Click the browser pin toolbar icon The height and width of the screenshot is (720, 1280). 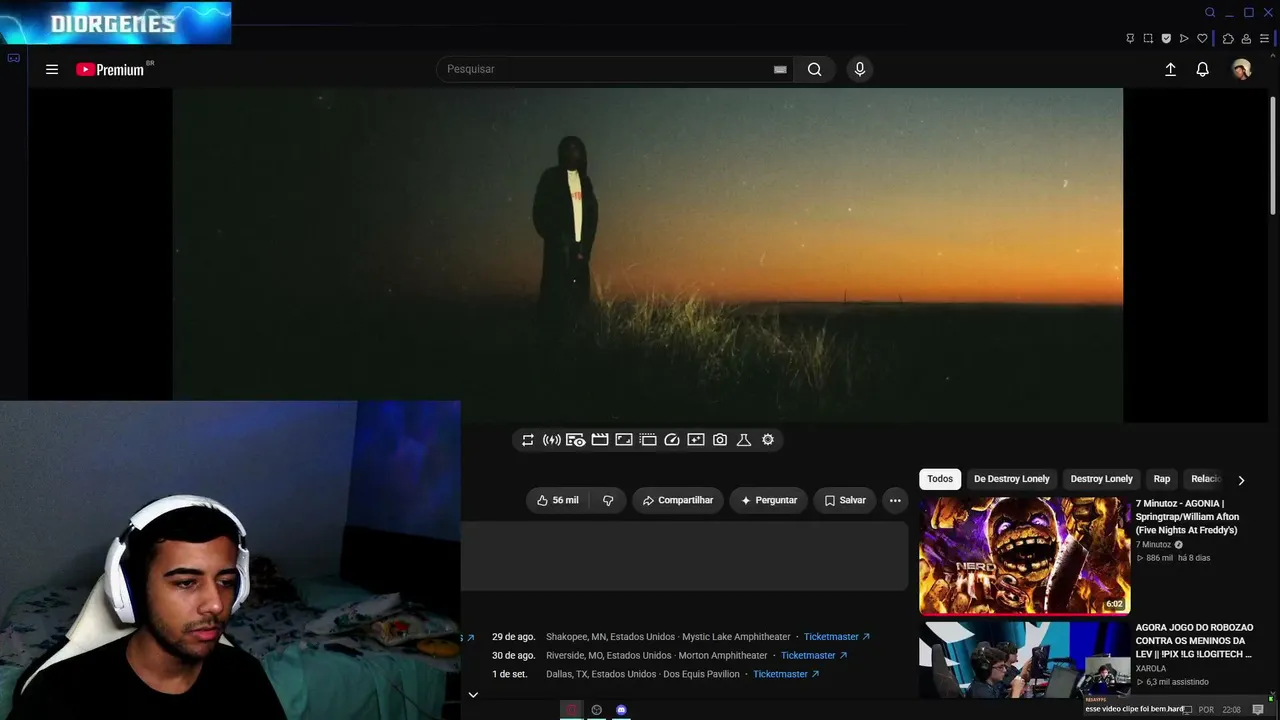[x=1130, y=39]
